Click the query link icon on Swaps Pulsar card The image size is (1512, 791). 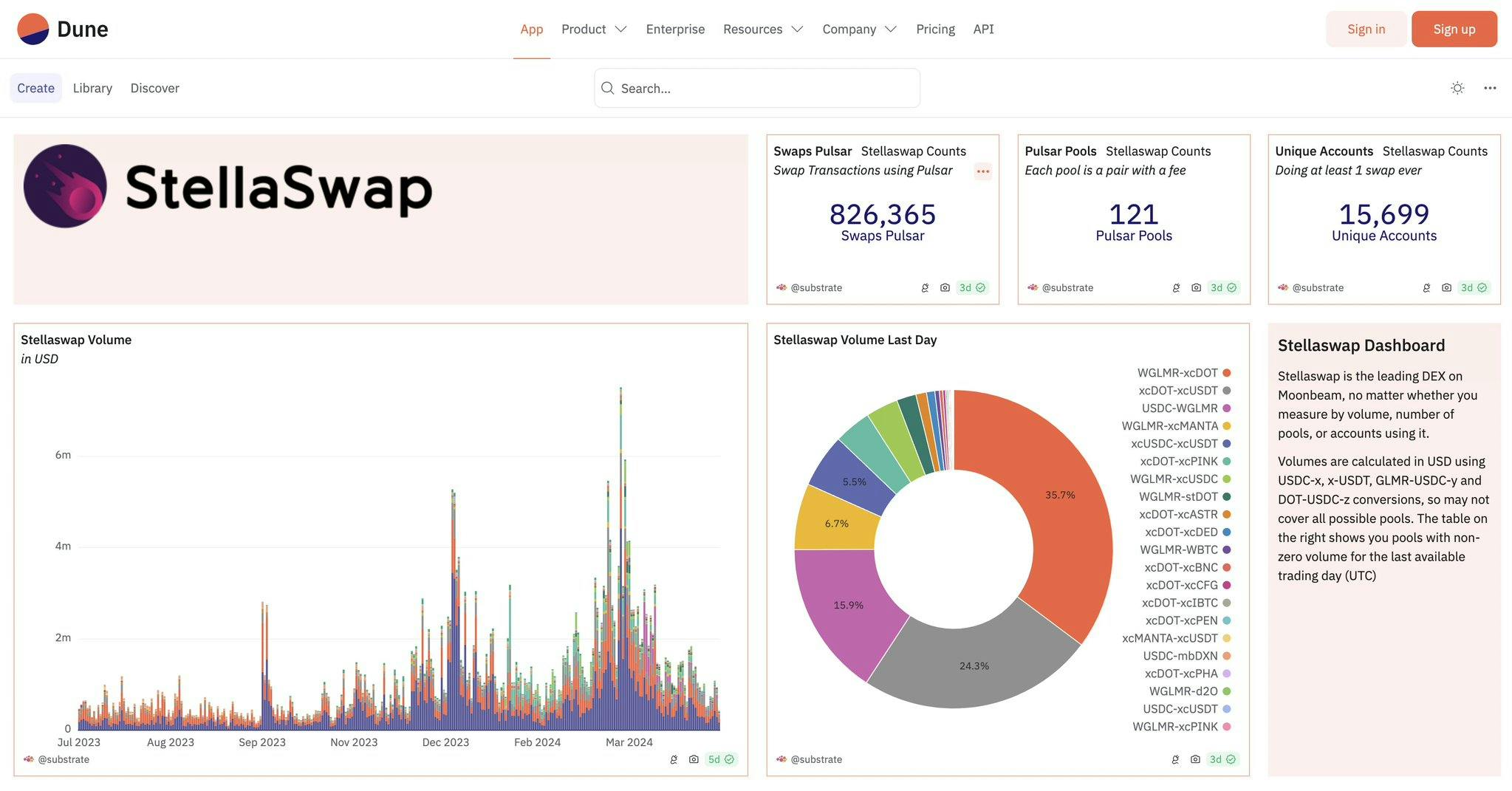[x=925, y=288]
